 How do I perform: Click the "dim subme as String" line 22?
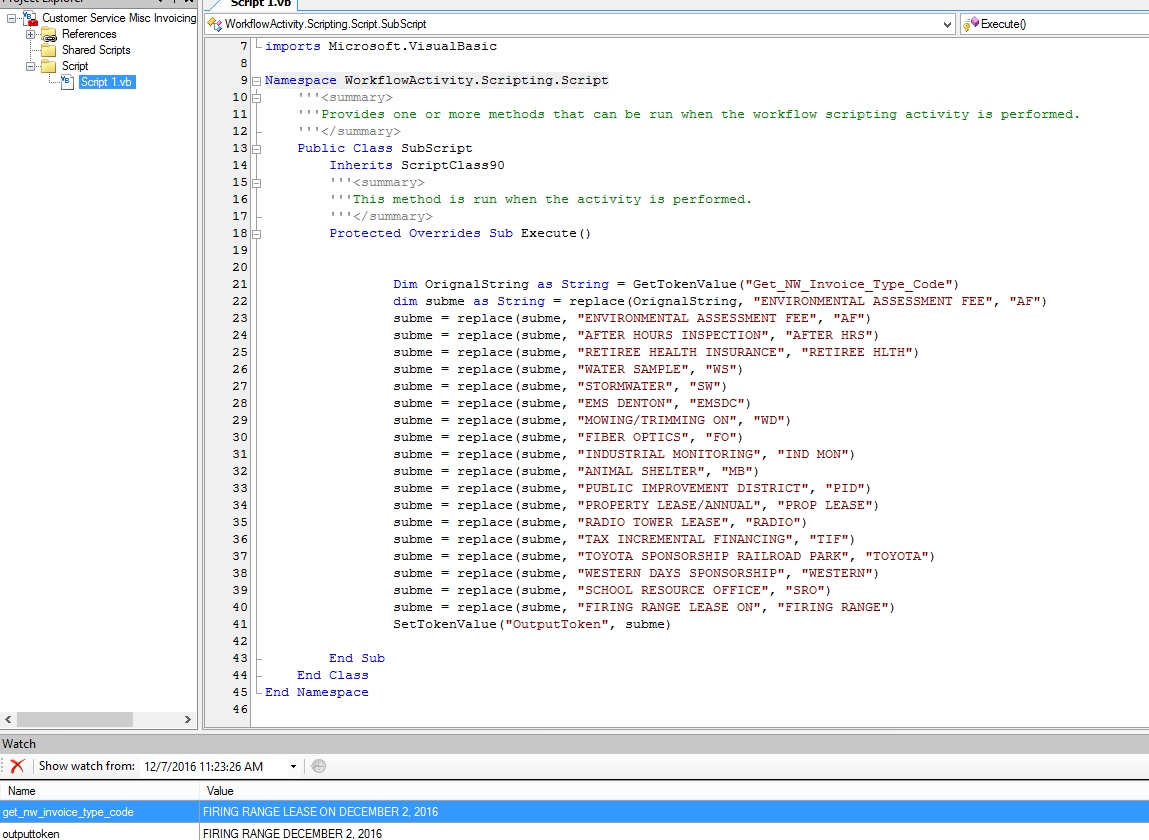coord(720,301)
